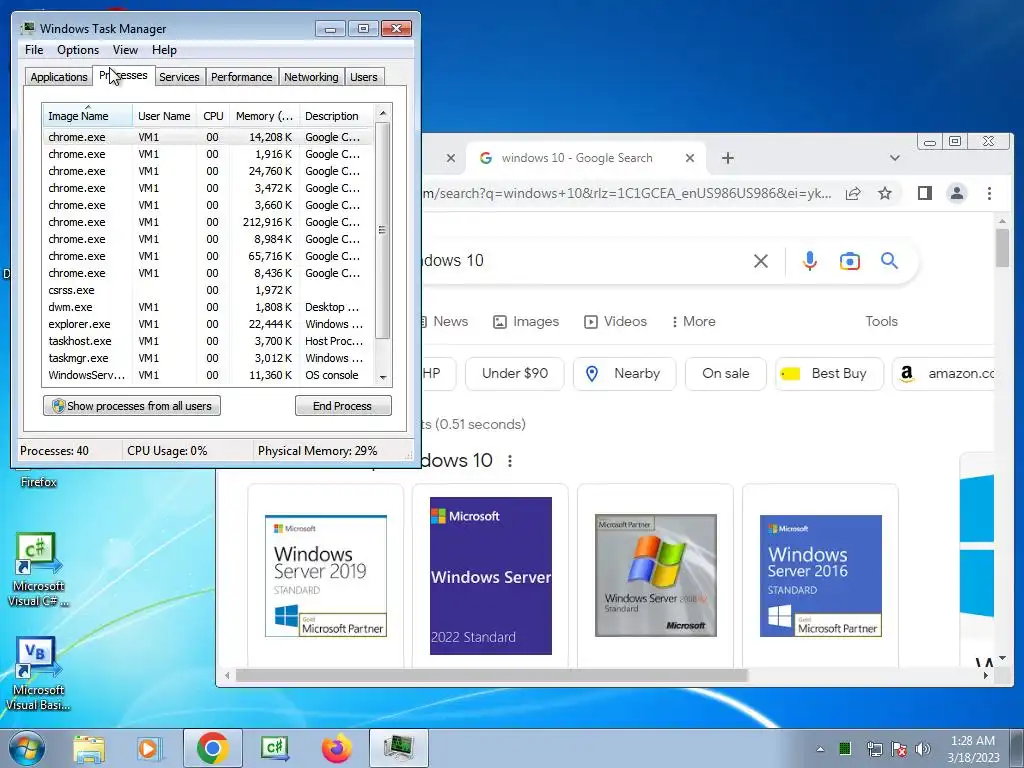Click the volume speaker tray icon

(922, 749)
